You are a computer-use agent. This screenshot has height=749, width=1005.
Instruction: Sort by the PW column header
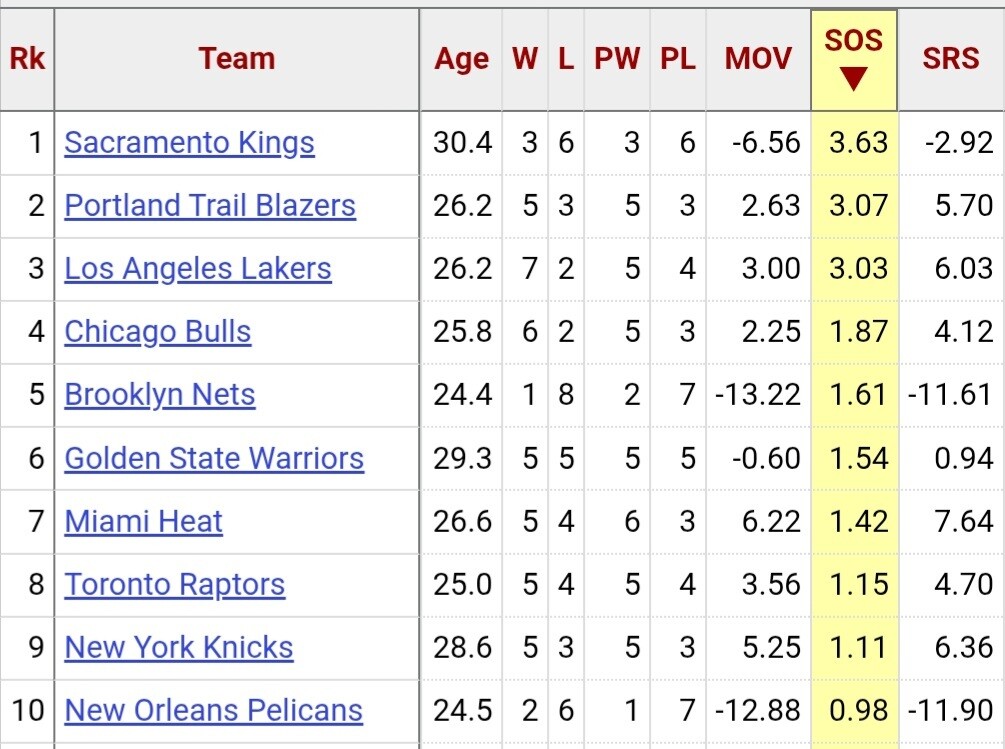(617, 59)
